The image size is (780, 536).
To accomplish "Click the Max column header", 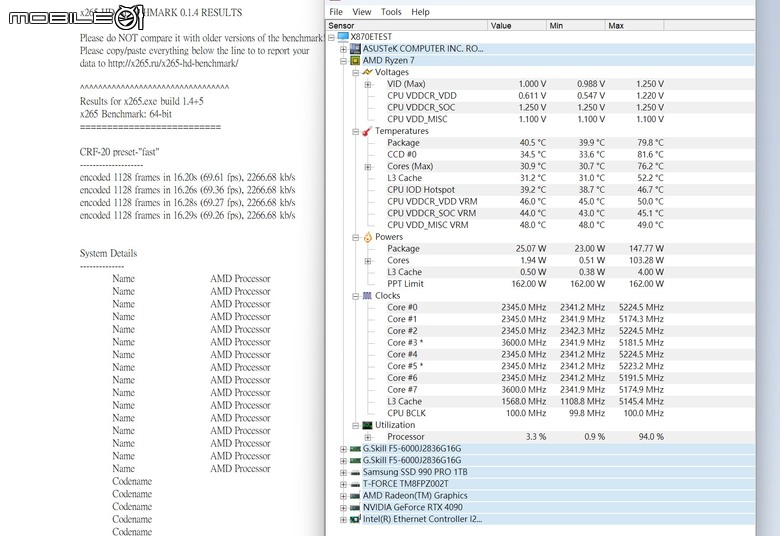I will tap(634, 25).
